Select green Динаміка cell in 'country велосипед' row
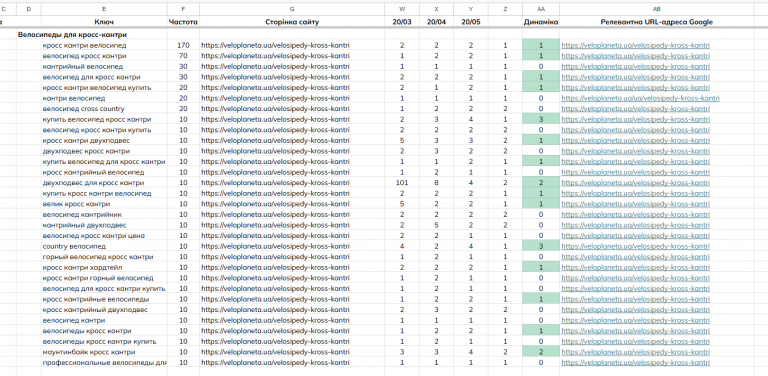Screen dimensions: 768x376 (x=541, y=246)
